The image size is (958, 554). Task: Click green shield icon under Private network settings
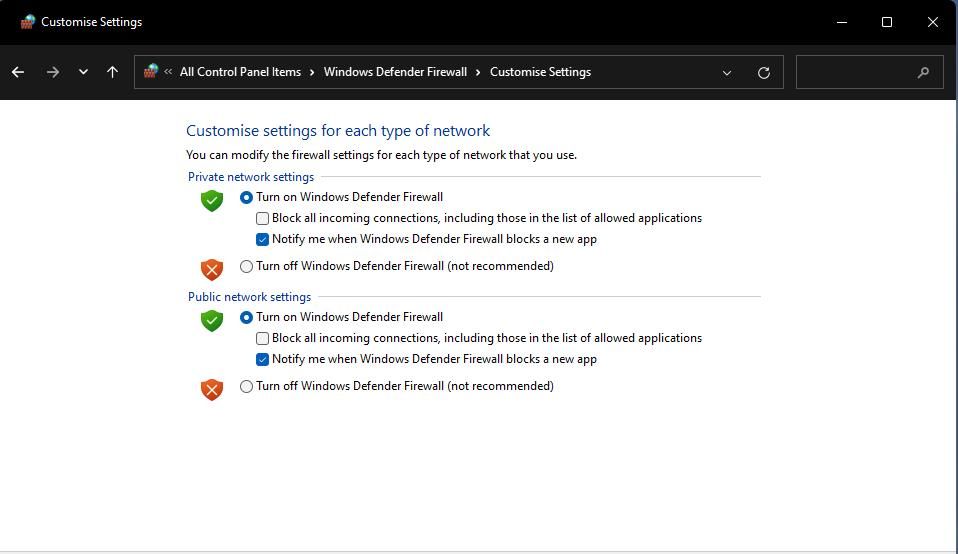coord(211,200)
